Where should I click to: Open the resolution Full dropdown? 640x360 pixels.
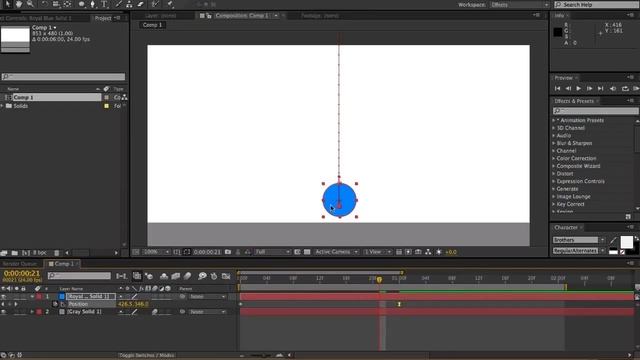pyautogui.click(x=272, y=252)
